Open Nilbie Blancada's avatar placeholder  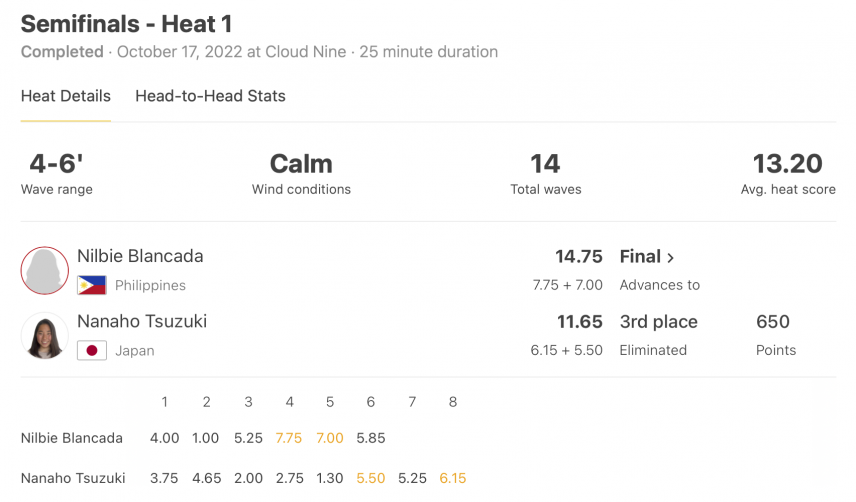[45, 271]
